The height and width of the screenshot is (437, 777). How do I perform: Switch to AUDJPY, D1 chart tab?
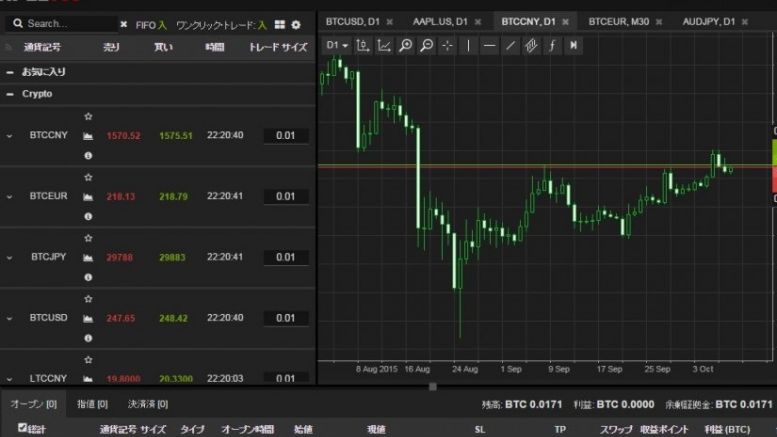[x=709, y=22]
